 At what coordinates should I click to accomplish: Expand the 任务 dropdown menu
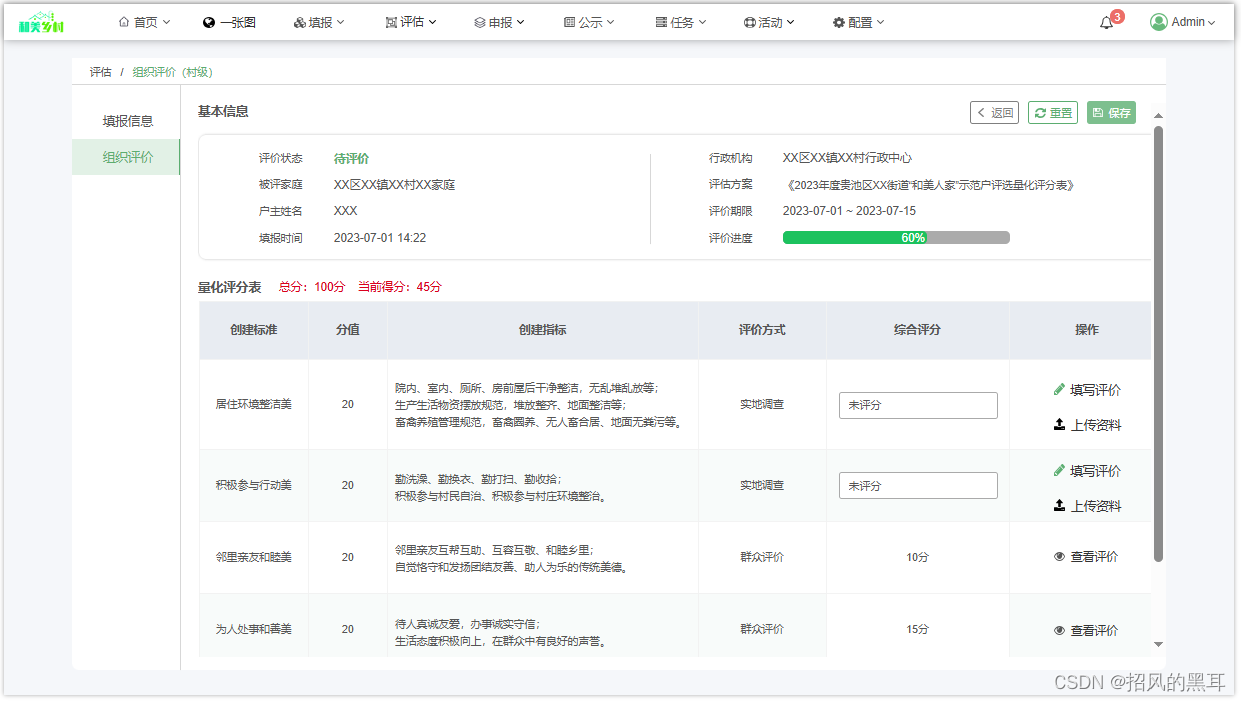[x=702, y=22]
